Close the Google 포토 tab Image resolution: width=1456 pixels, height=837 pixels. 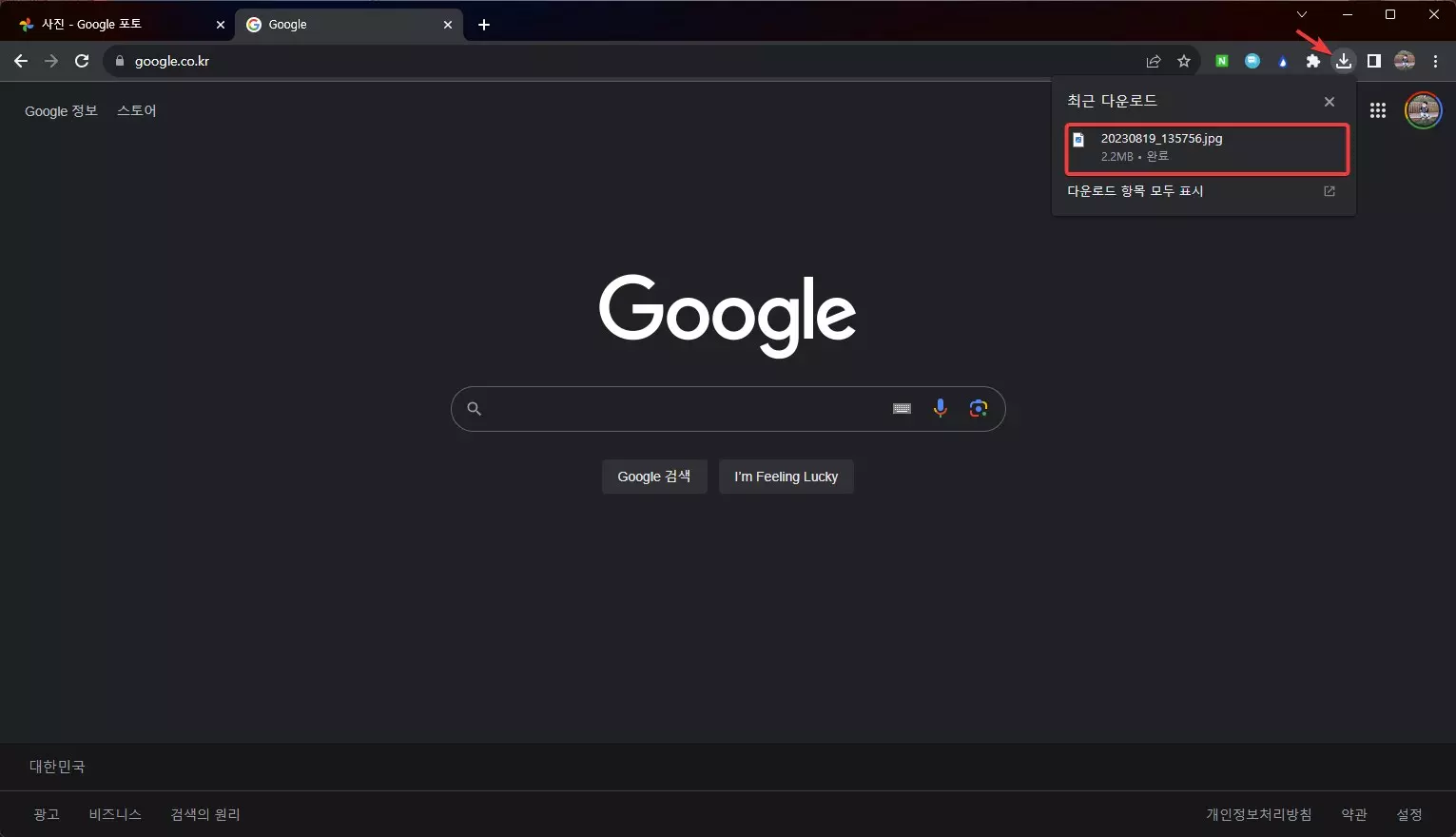pyautogui.click(x=221, y=25)
